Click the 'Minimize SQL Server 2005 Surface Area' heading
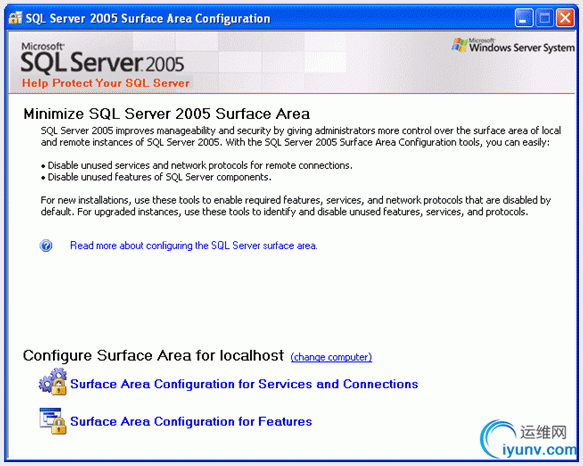 pos(167,114)
